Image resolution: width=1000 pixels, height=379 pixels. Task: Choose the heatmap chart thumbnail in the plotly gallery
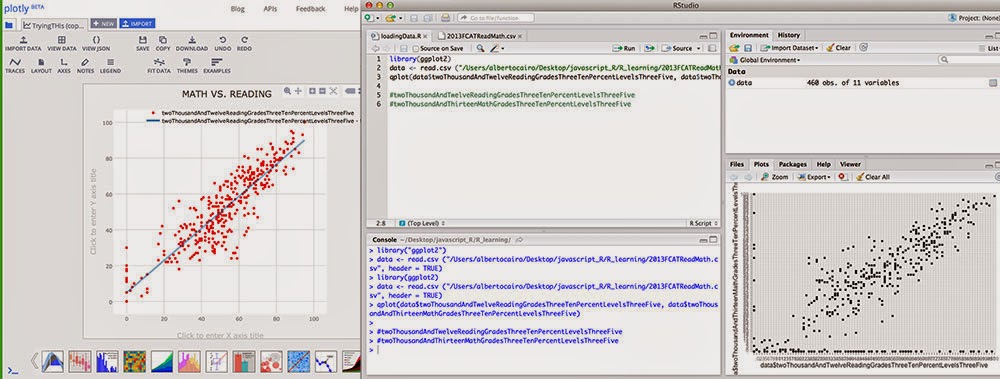click(135, 361)
